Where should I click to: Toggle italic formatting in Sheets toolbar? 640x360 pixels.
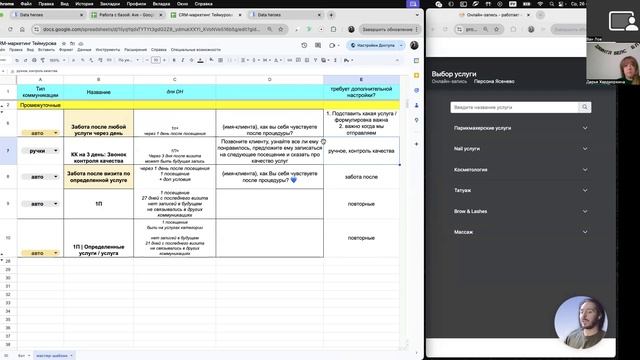[x=182, y=60]
